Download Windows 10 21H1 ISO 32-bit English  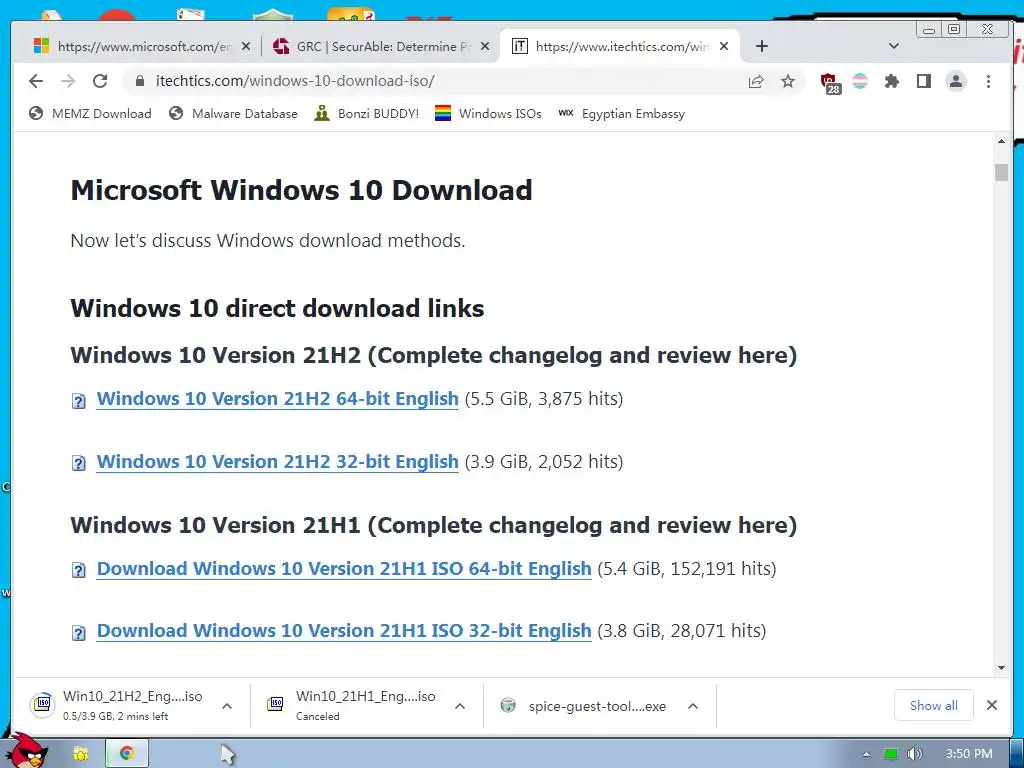point(344,631)
